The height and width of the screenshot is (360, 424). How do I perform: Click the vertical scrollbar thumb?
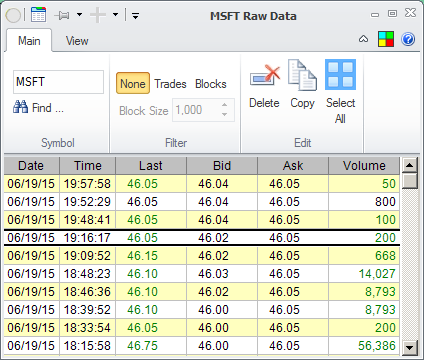409,180
